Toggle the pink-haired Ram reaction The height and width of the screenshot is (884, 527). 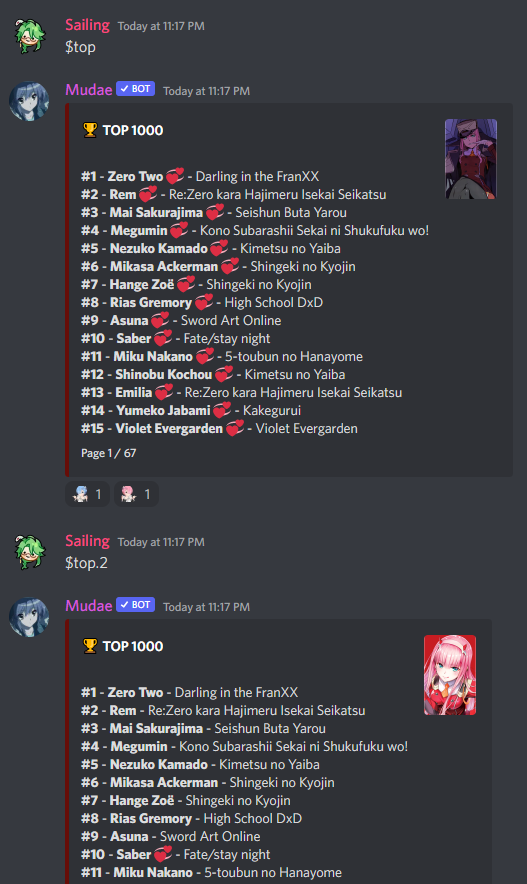136,494
